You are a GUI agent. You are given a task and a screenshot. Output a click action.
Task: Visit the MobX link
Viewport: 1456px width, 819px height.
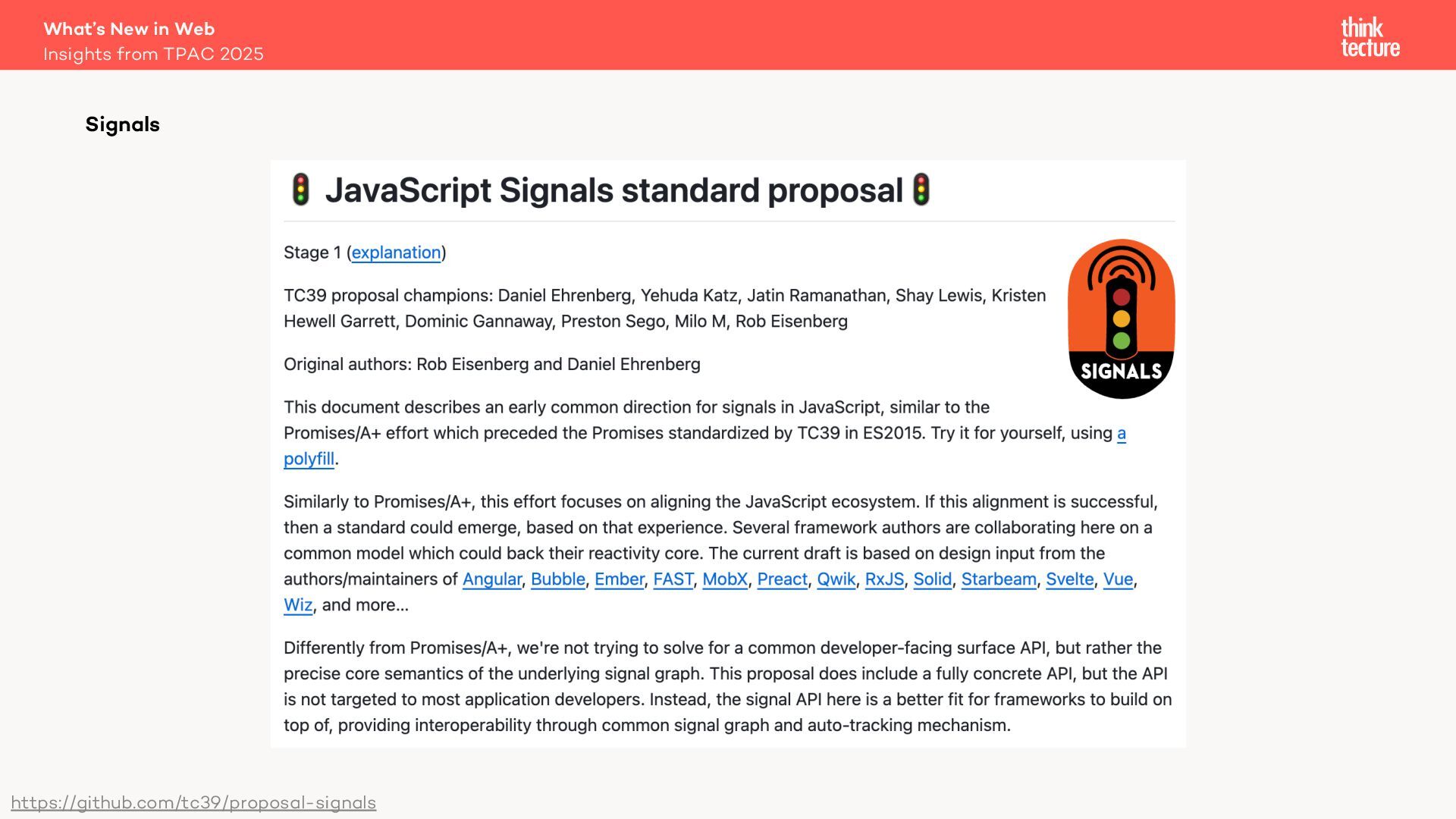point(725,579)
